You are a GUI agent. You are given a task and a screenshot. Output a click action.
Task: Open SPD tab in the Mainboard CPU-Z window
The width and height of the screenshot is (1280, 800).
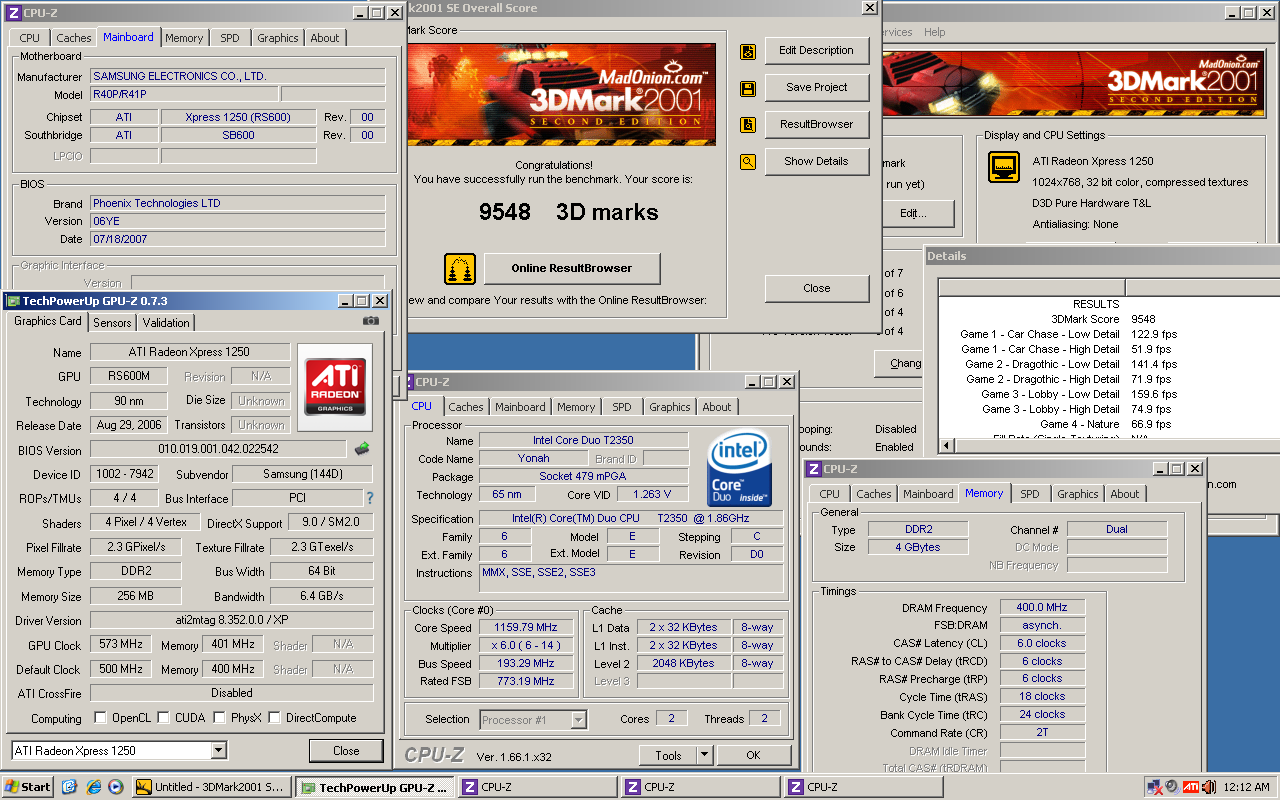230,38
